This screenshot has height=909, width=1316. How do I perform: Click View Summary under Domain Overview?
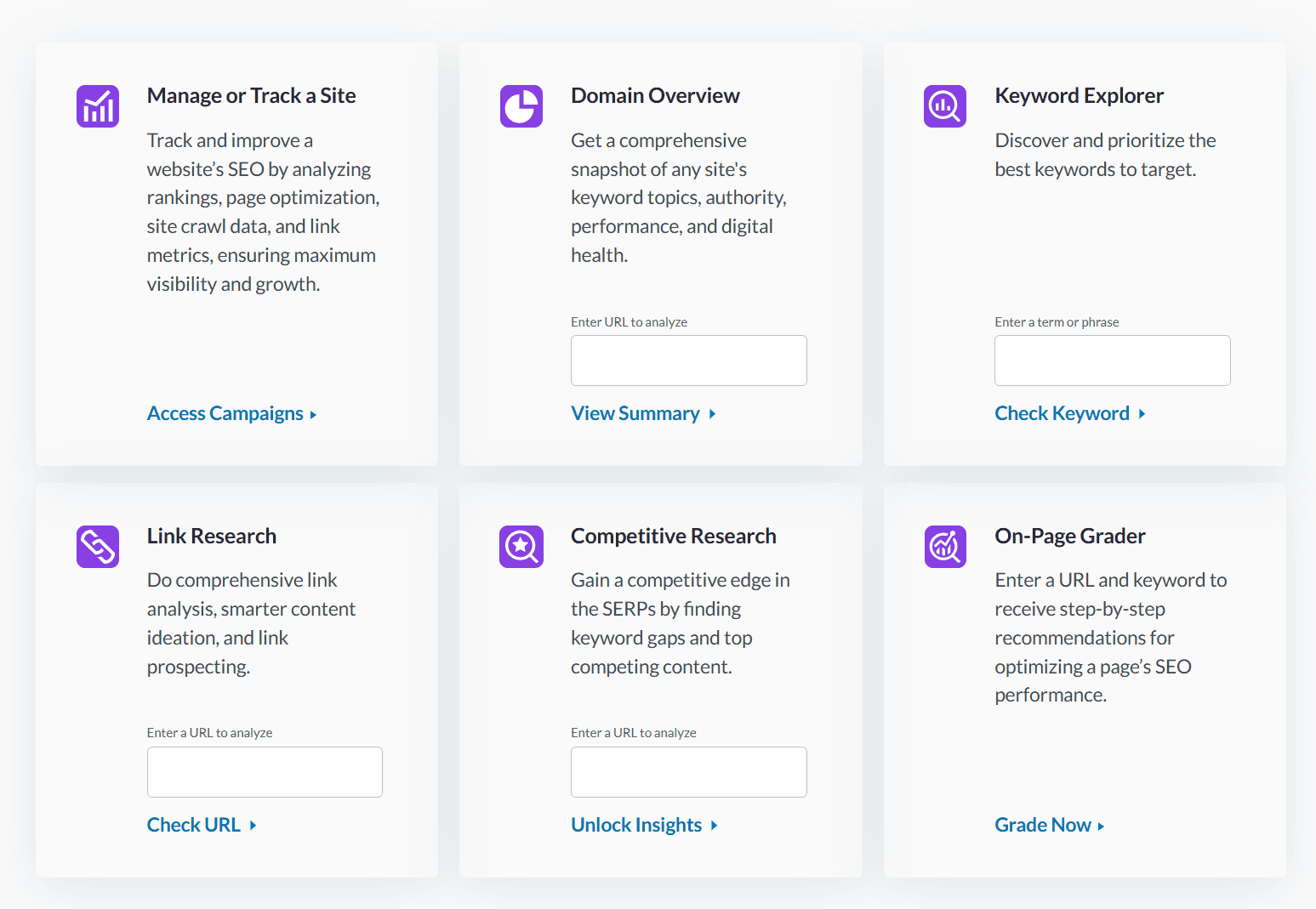(635, 413)
